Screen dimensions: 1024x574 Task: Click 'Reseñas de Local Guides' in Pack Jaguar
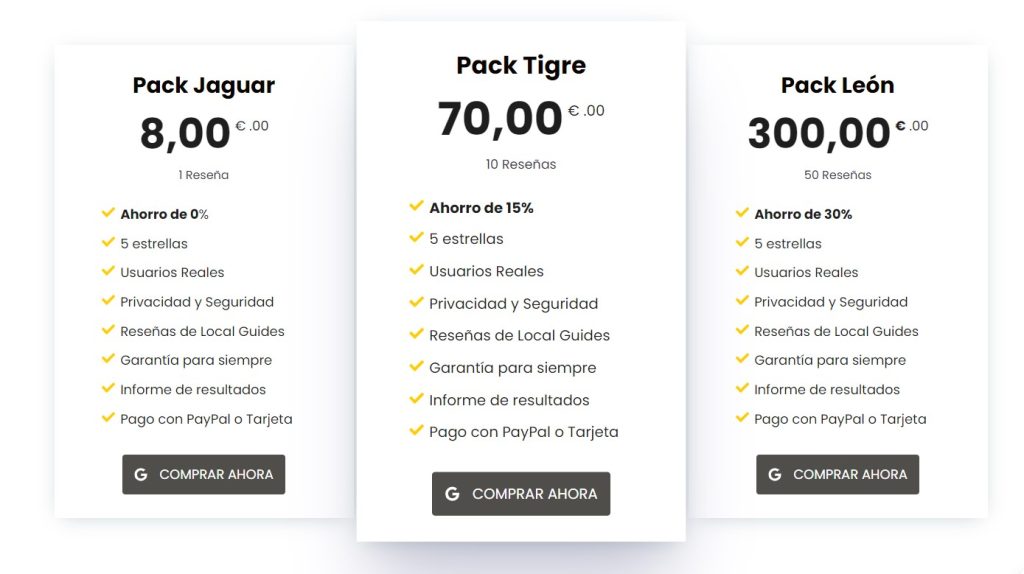[x=202, y=331]
